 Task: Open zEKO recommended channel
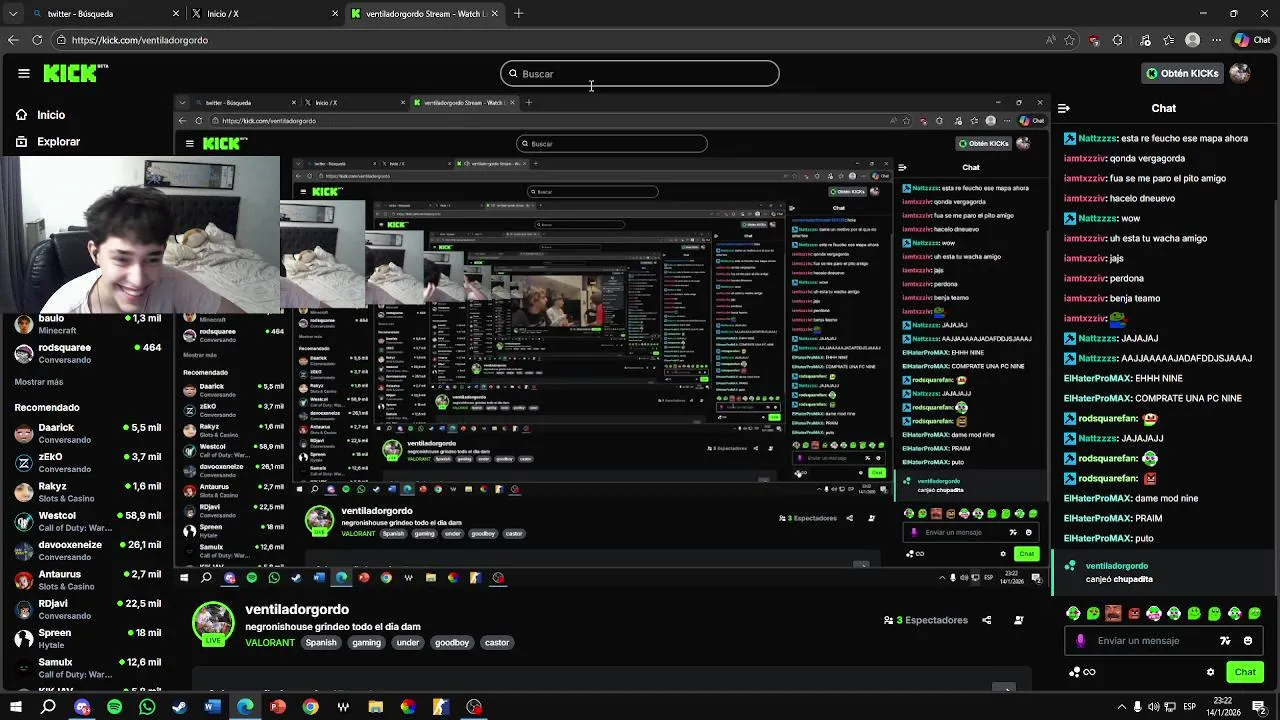(88, 463)
